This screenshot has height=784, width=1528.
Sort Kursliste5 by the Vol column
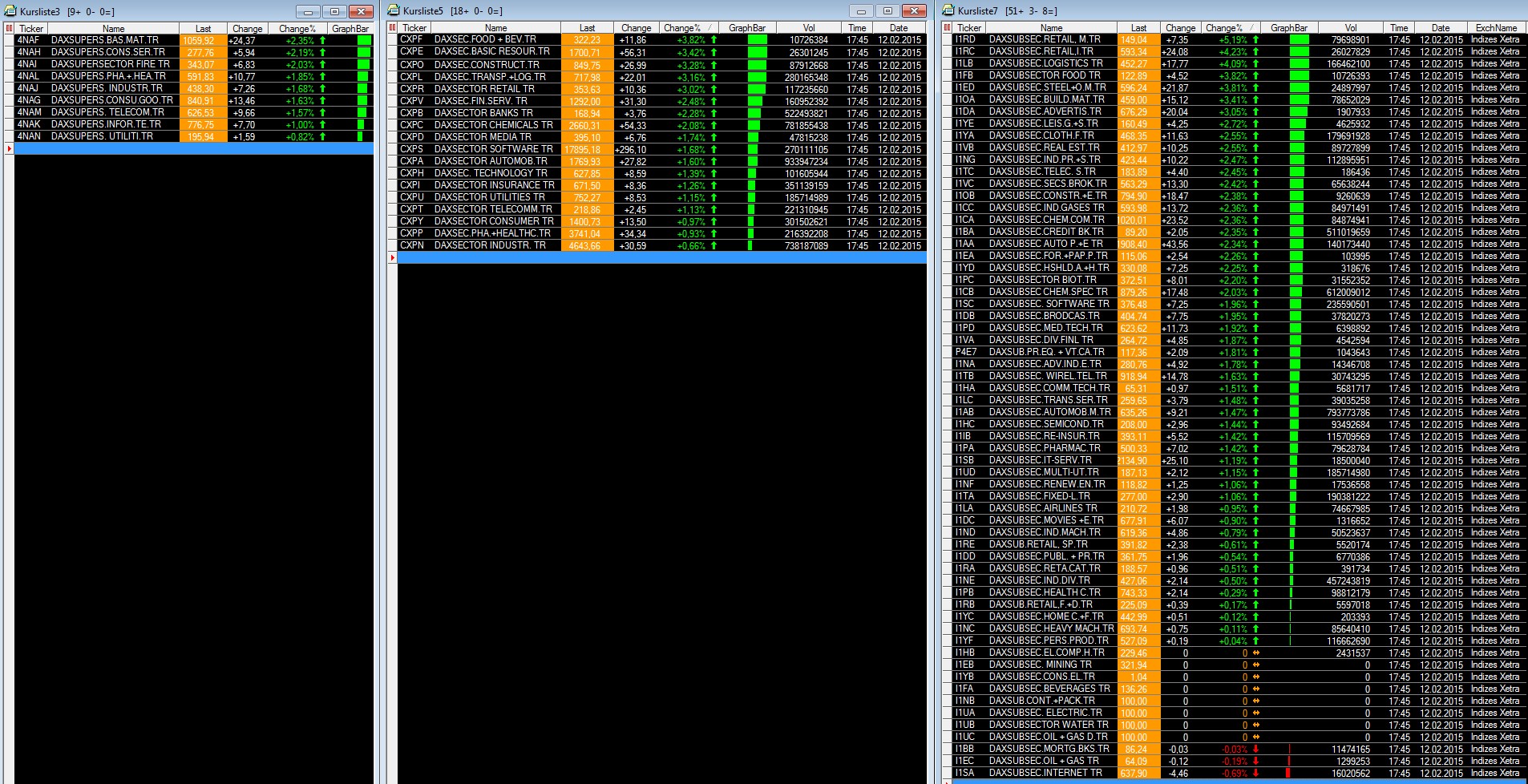(x=809, y=28)
